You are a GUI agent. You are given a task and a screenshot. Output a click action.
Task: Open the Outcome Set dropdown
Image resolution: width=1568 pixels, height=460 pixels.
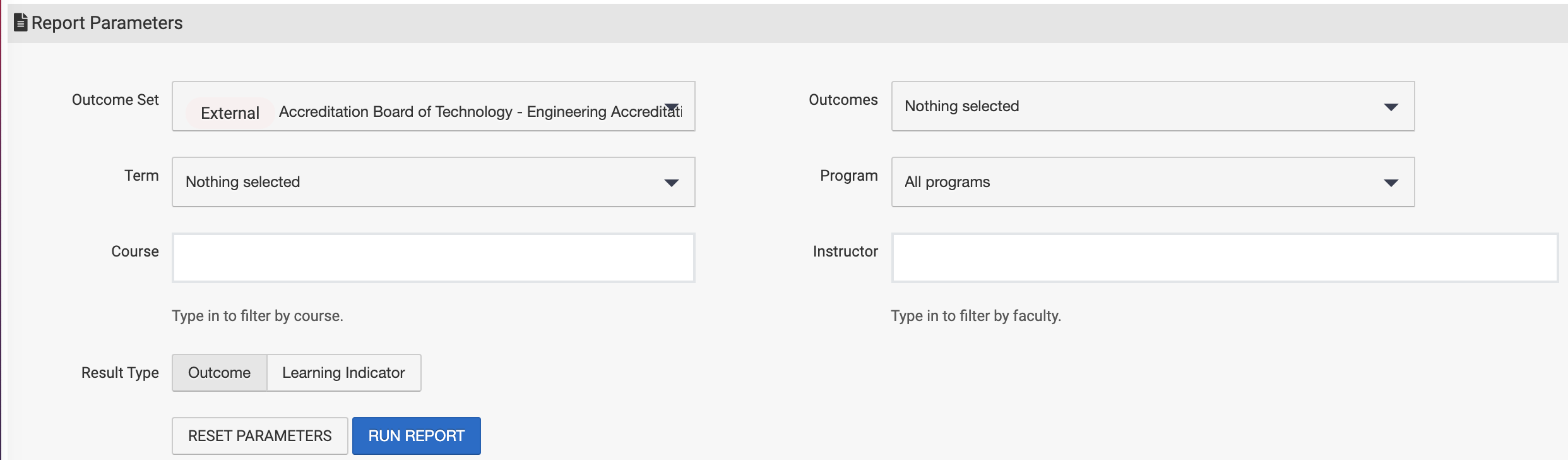coord(434,106)
